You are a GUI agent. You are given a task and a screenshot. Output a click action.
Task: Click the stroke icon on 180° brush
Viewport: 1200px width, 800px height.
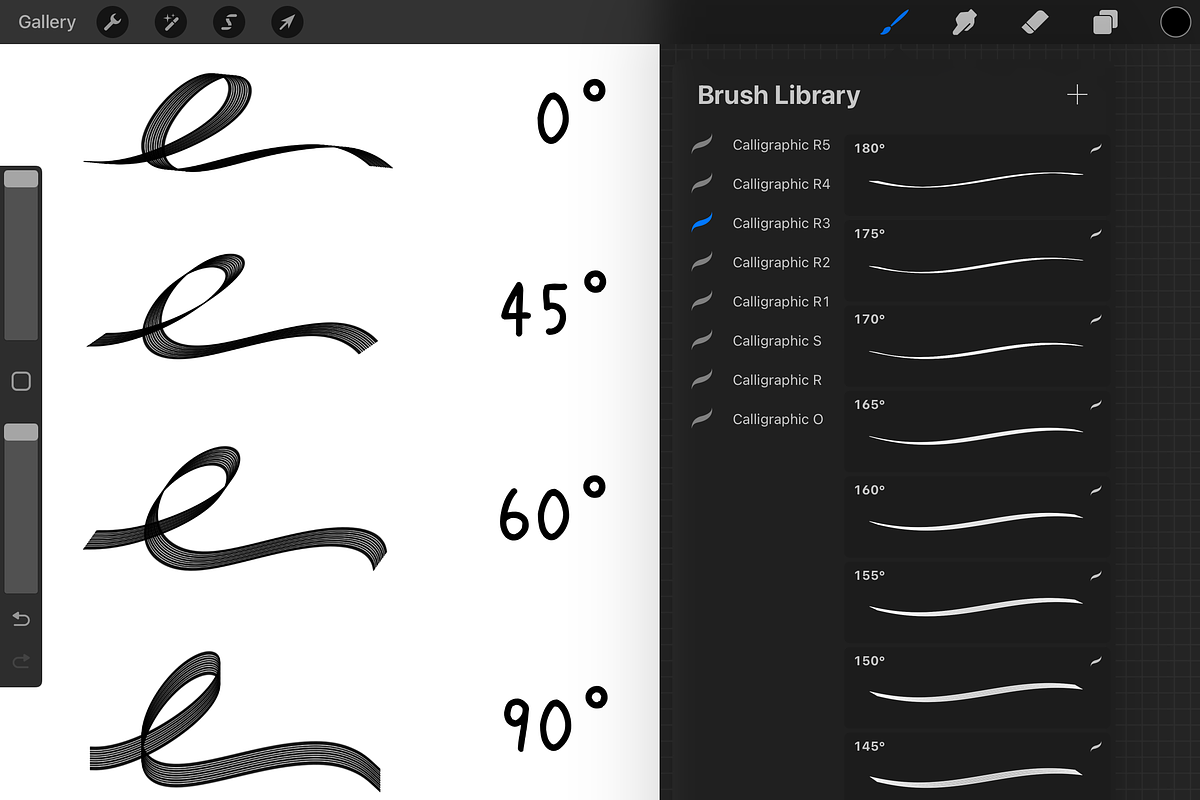[x=1095, y=148]
